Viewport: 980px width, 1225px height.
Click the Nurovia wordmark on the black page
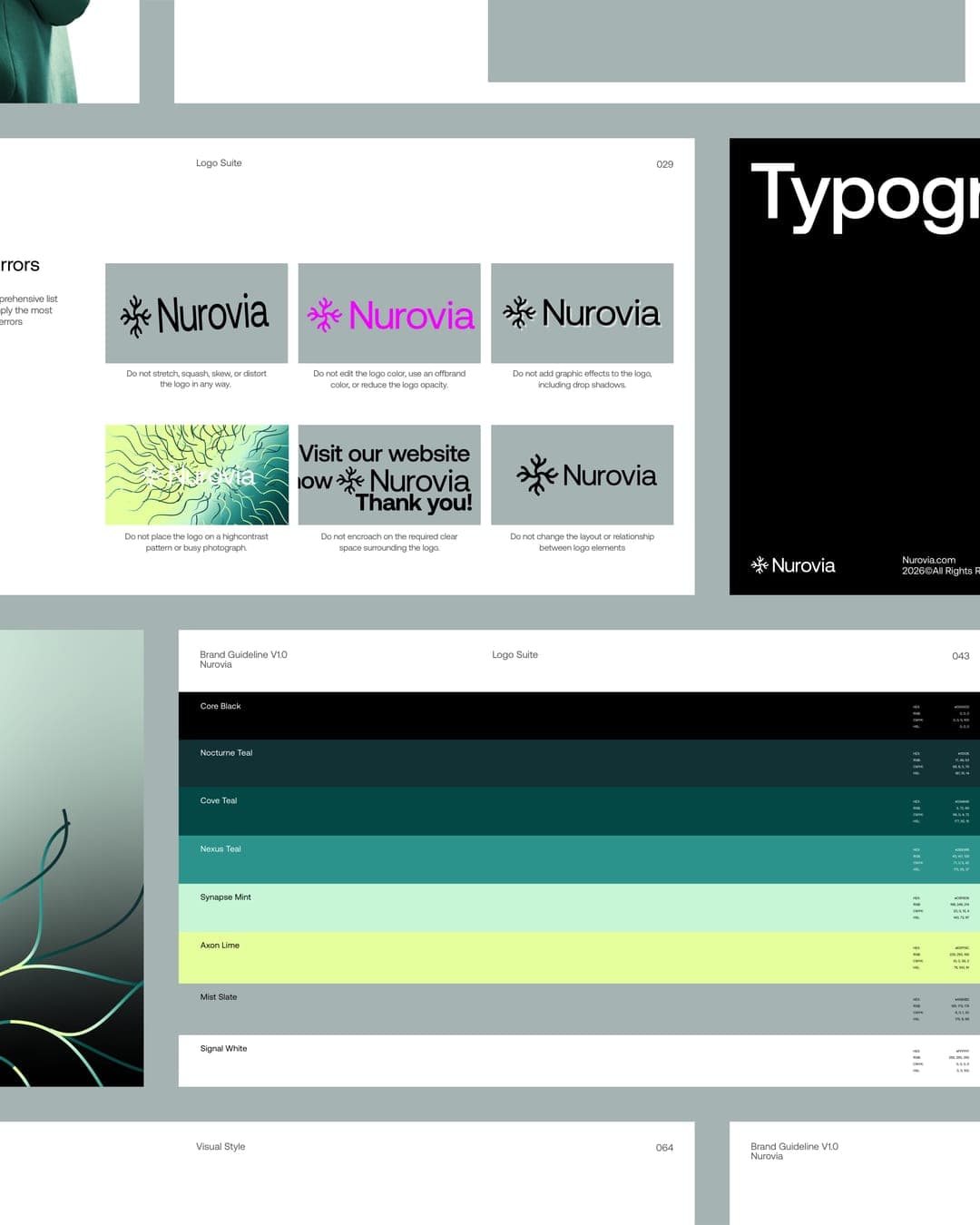click(803, 565)
